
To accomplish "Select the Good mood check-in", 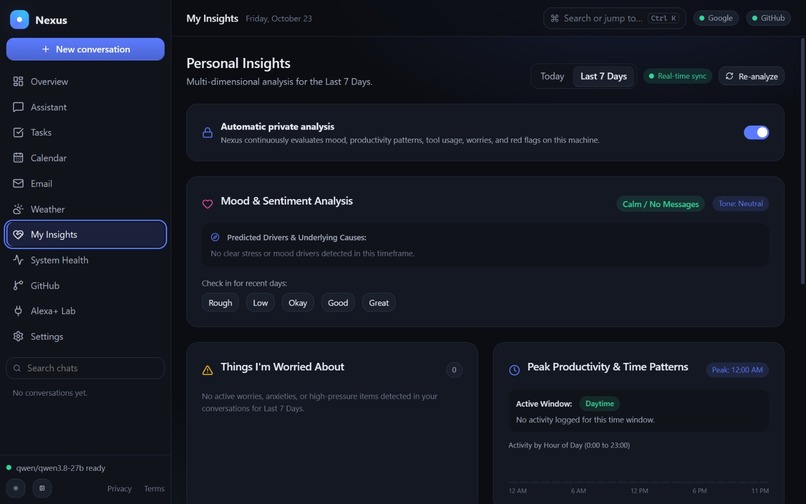I will (x=338, y=302).
